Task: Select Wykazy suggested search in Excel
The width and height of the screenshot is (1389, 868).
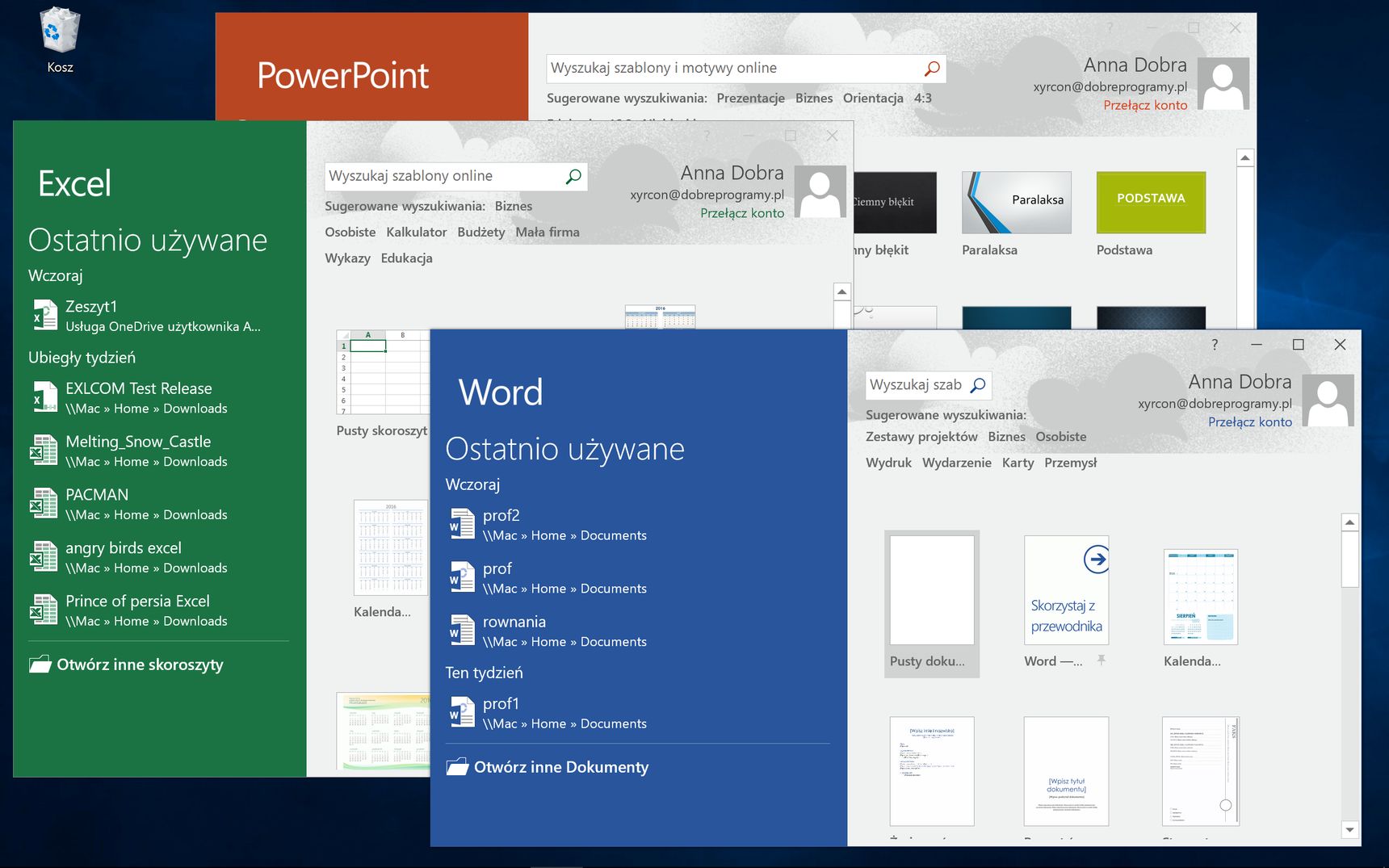Action: click(347, 258)
